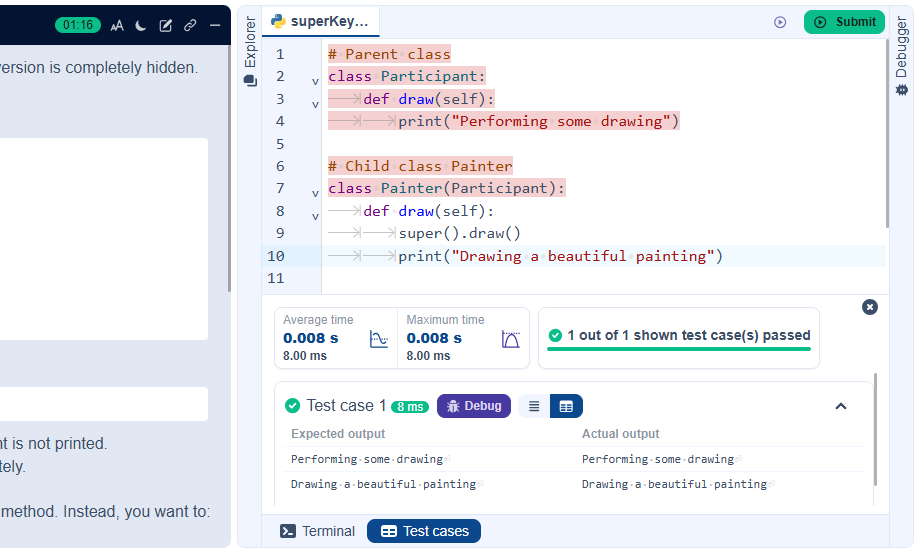Screen dimensions: 920x551
Task: Click the maximum time graph icon
Action: click(x=510, y=339)
